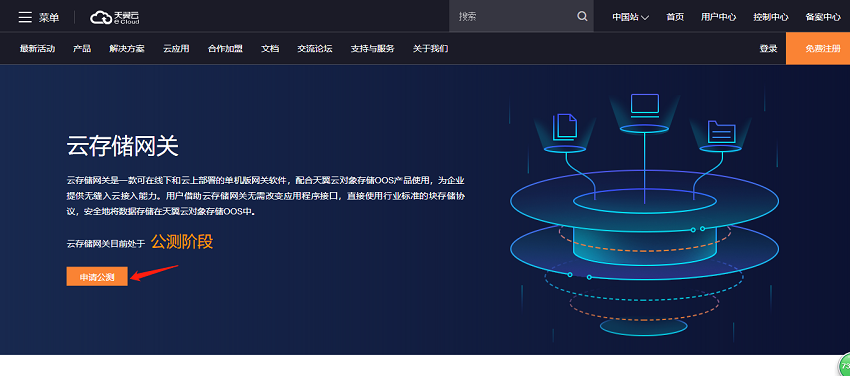Viewport: 850px width, 376px height.
Task: Select 最新活动 in the navigation bar
Action: pyautogui.click(x=37, y=49)
